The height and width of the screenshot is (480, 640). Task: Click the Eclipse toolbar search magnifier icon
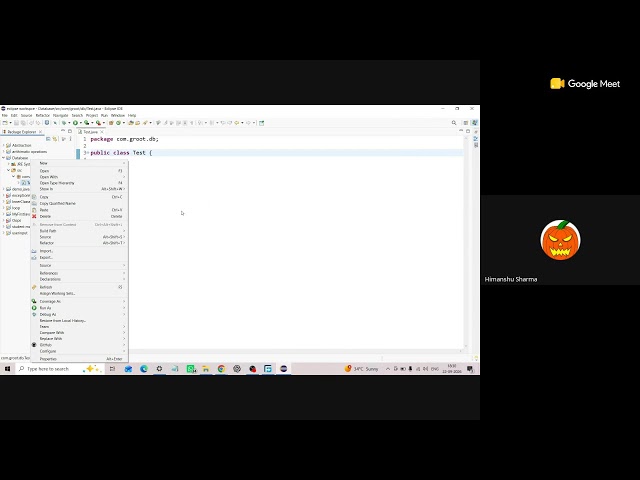click(454, 123)
